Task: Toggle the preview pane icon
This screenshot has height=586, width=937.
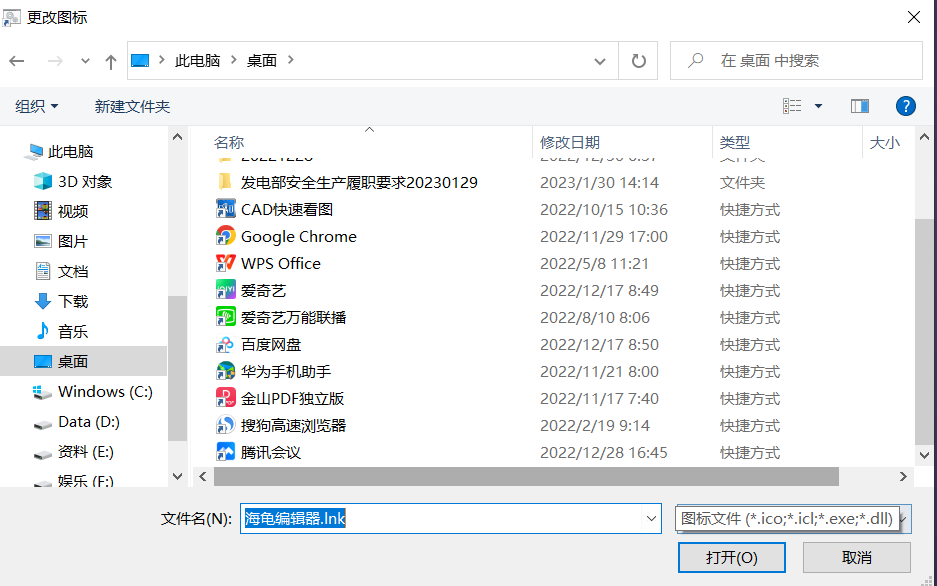Action: click(x=859, y=106)
